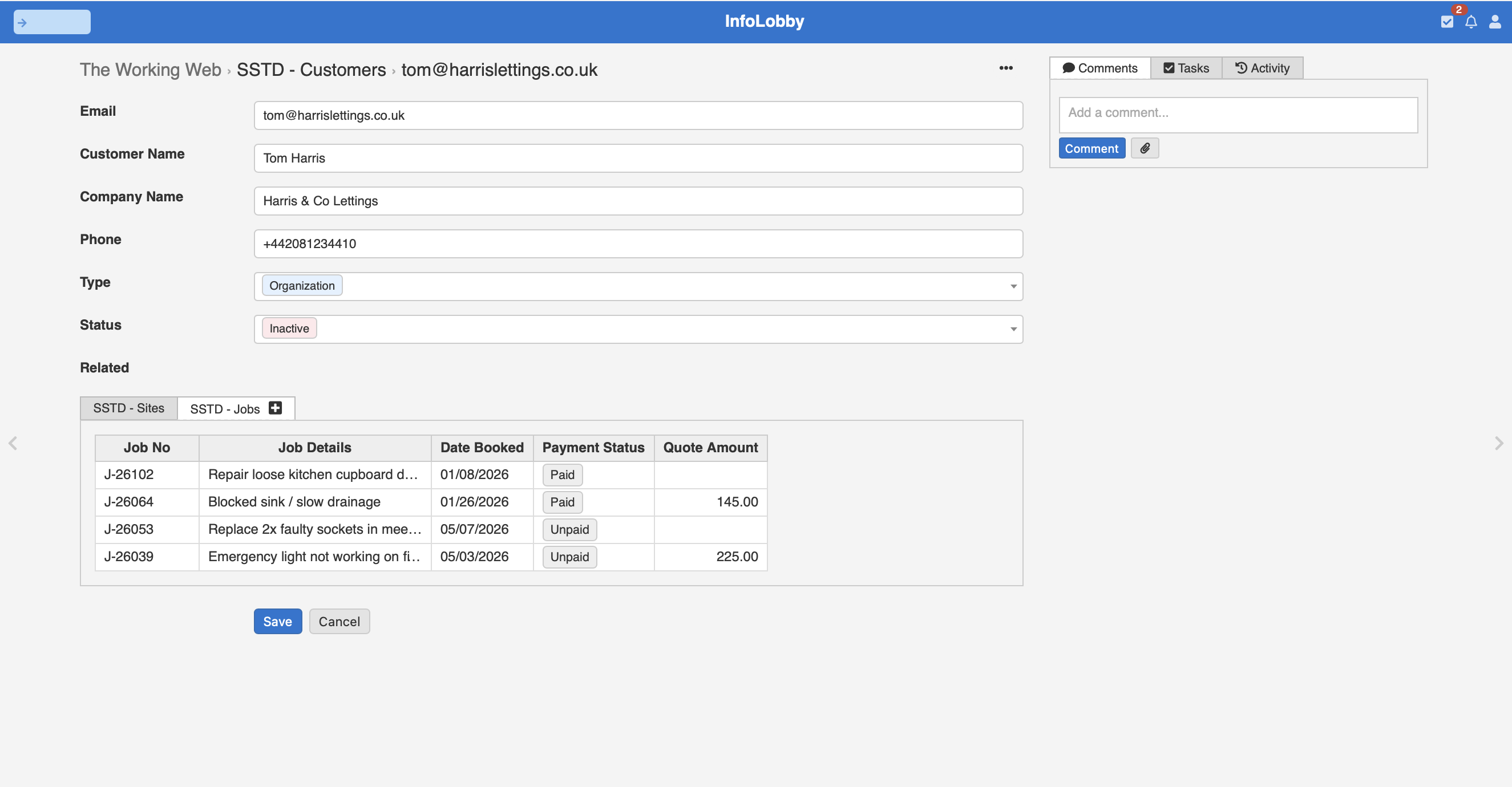Click the 145.00 quote amount cell
Screen dimensions: 1512x787
(x=710, y=502)
